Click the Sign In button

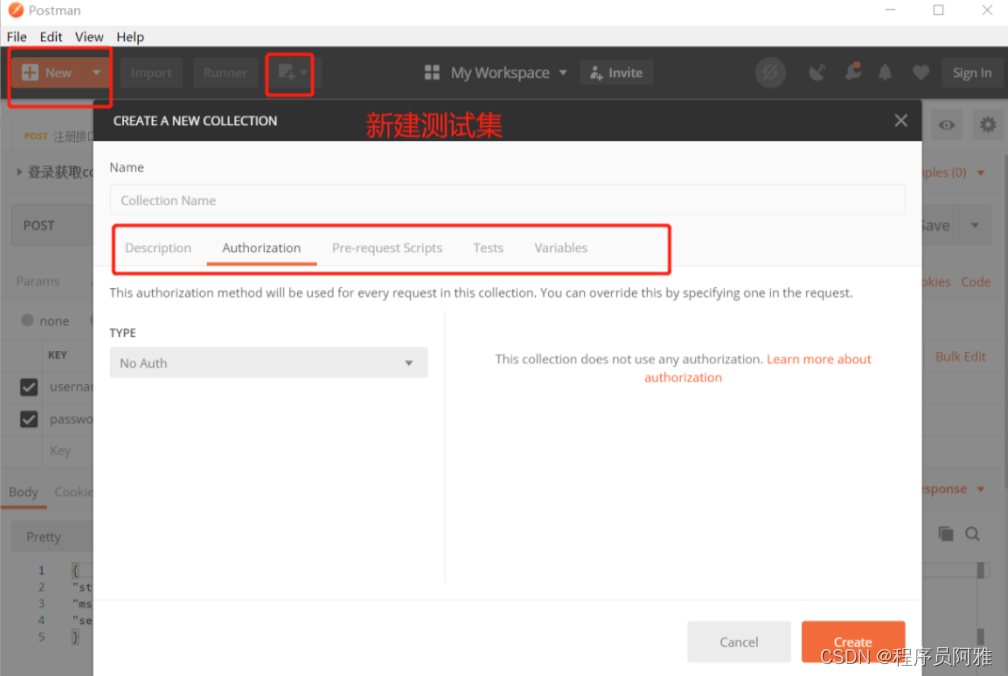click(x=971, y=73)
